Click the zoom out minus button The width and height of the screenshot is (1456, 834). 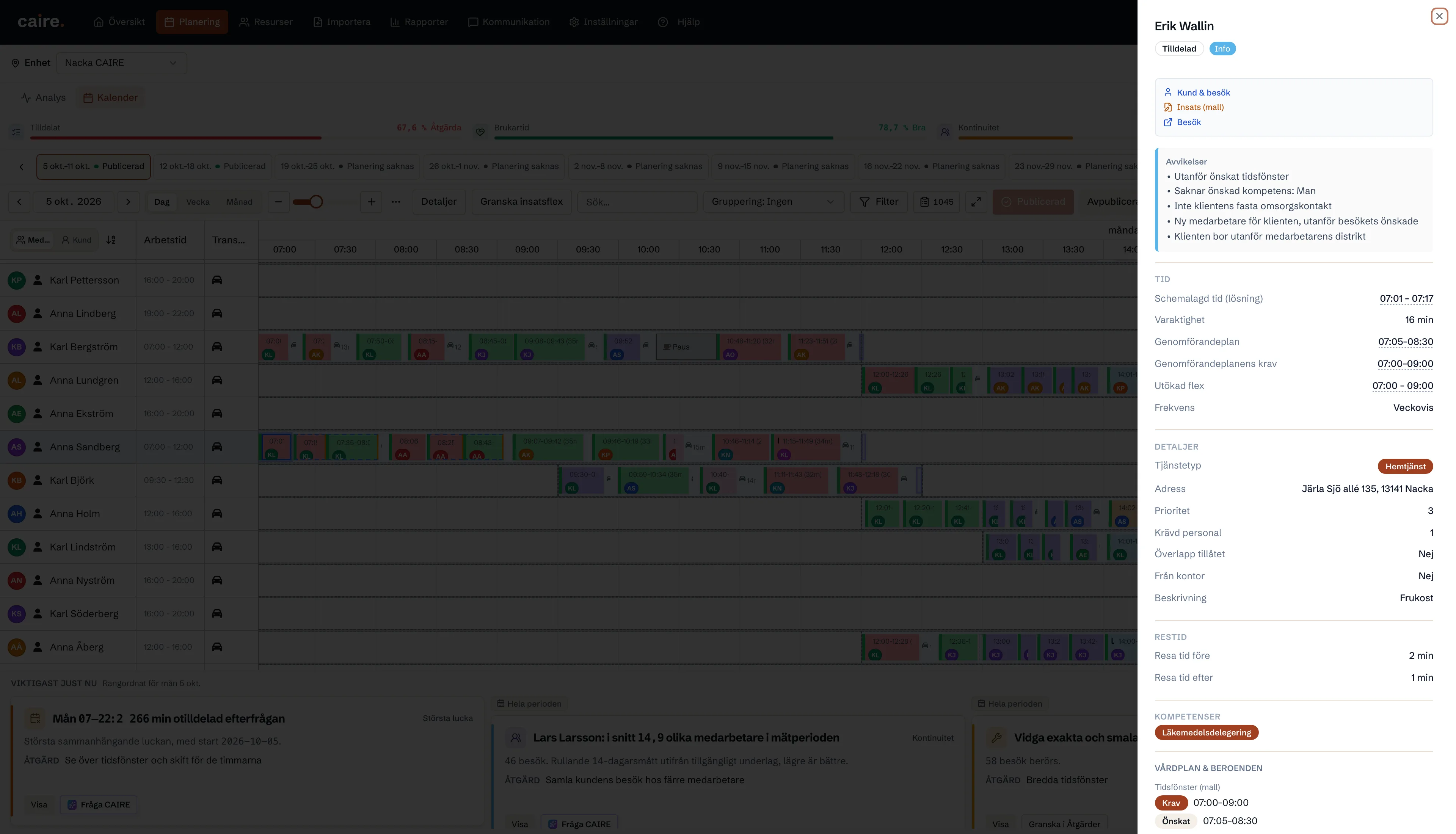278,202
